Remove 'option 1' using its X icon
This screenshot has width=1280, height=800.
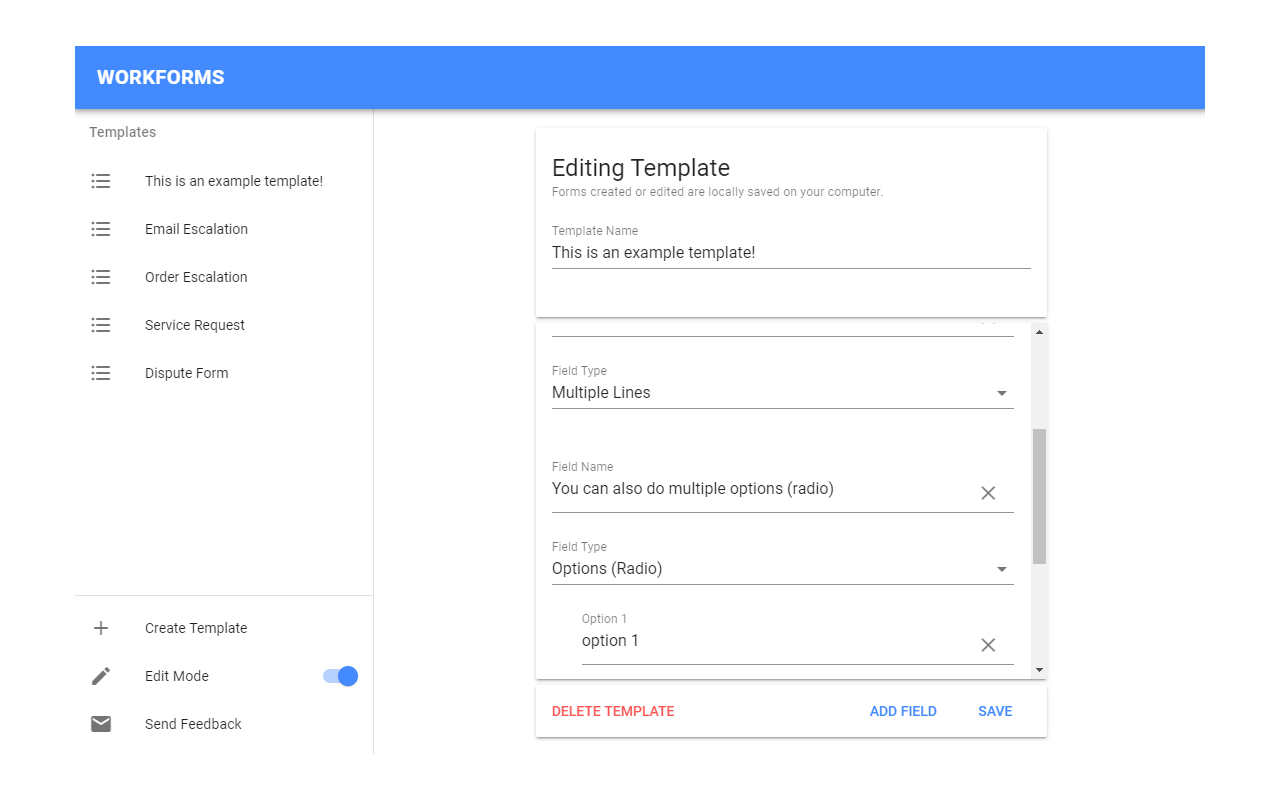tap(988, 645)
